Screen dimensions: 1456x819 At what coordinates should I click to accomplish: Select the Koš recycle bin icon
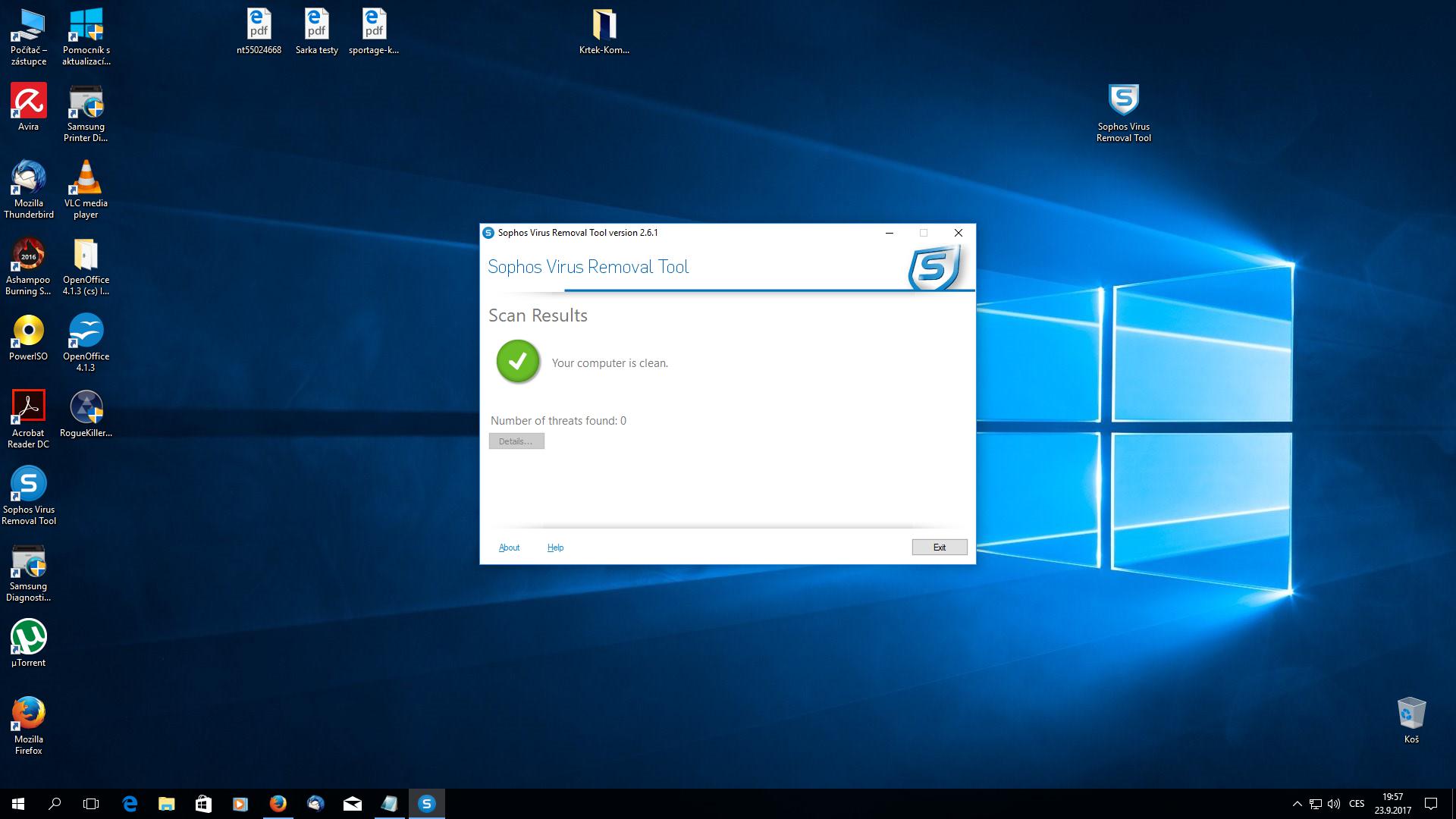1410,719
